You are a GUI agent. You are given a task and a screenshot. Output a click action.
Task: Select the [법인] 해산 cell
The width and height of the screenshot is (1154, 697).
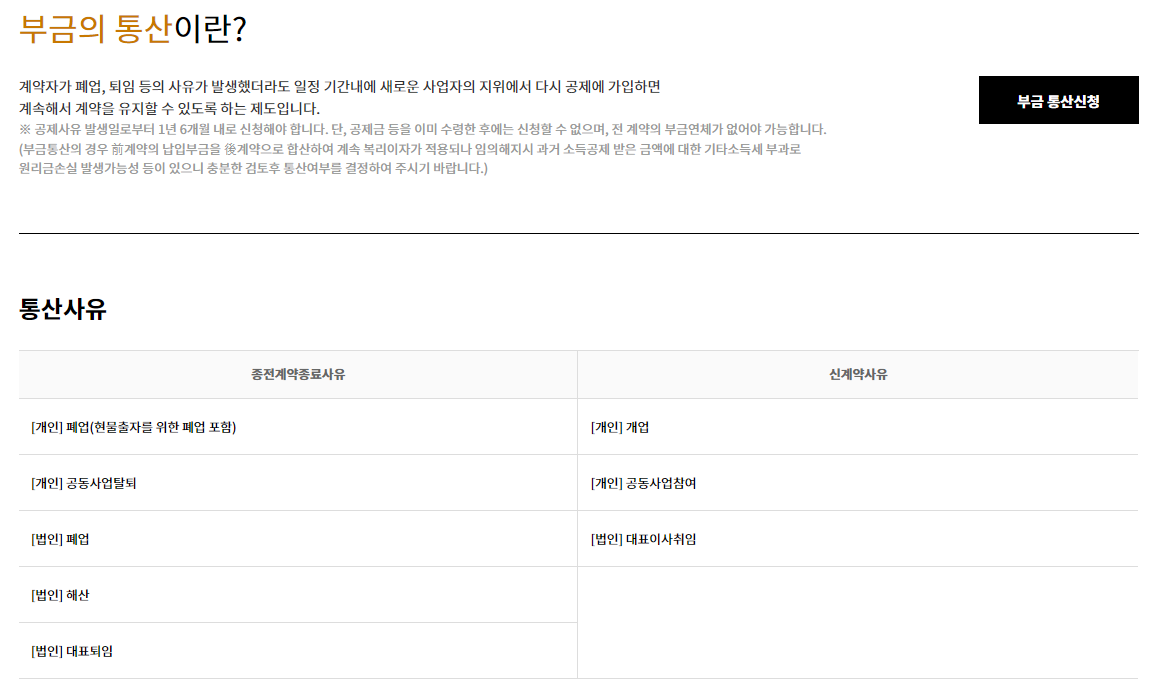298,595
